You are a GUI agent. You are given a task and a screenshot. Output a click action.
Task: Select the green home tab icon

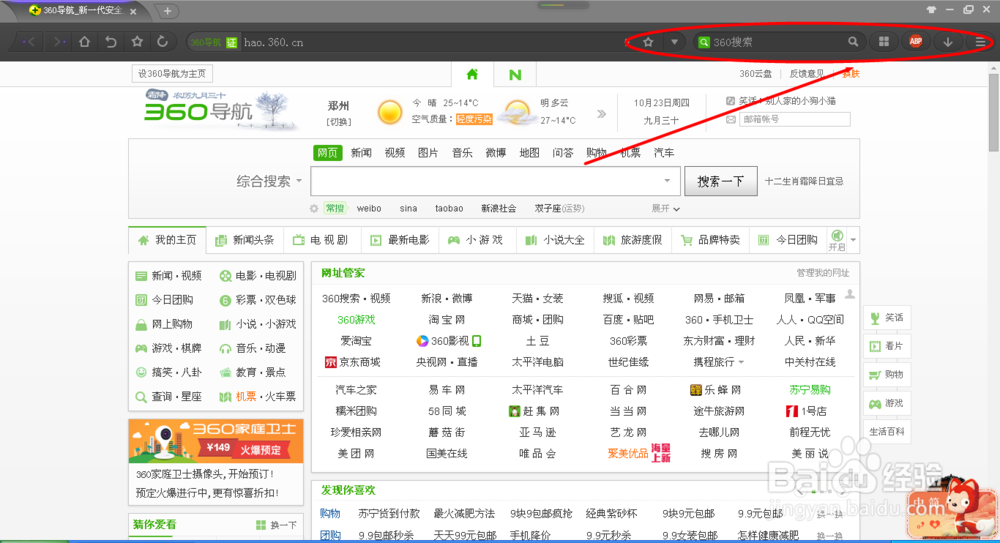[x=472, y=75]
